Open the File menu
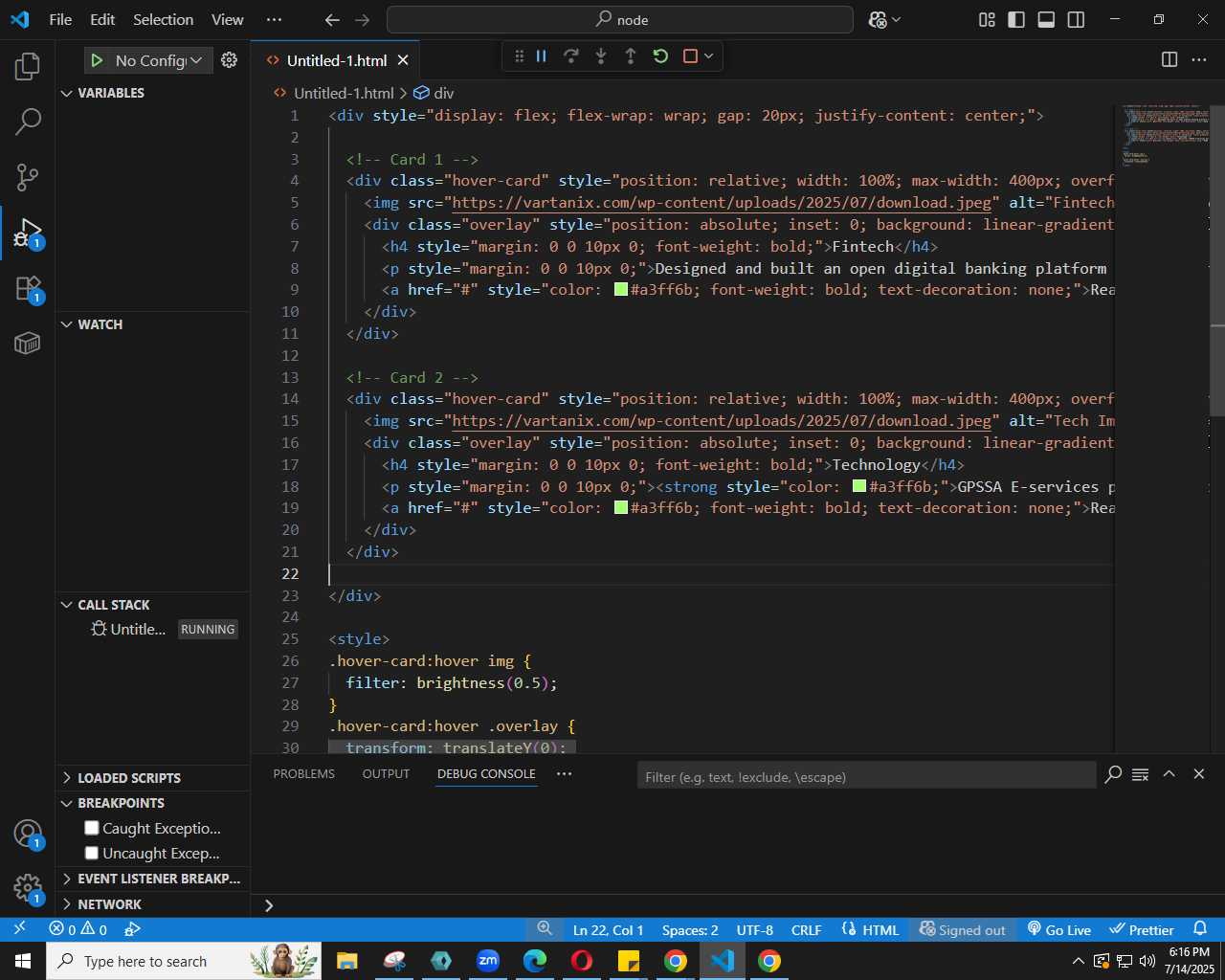The width and height of the screenshot is (1225, 980). click(x=60, y=19)
